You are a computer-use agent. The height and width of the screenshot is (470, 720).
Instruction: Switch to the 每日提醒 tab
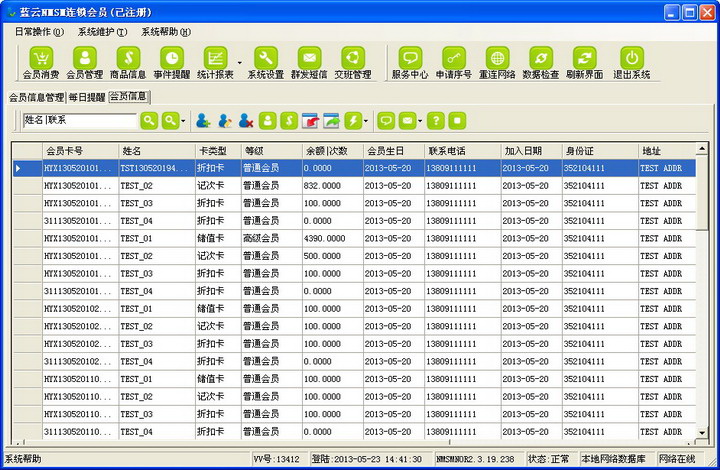pos(87,97)
